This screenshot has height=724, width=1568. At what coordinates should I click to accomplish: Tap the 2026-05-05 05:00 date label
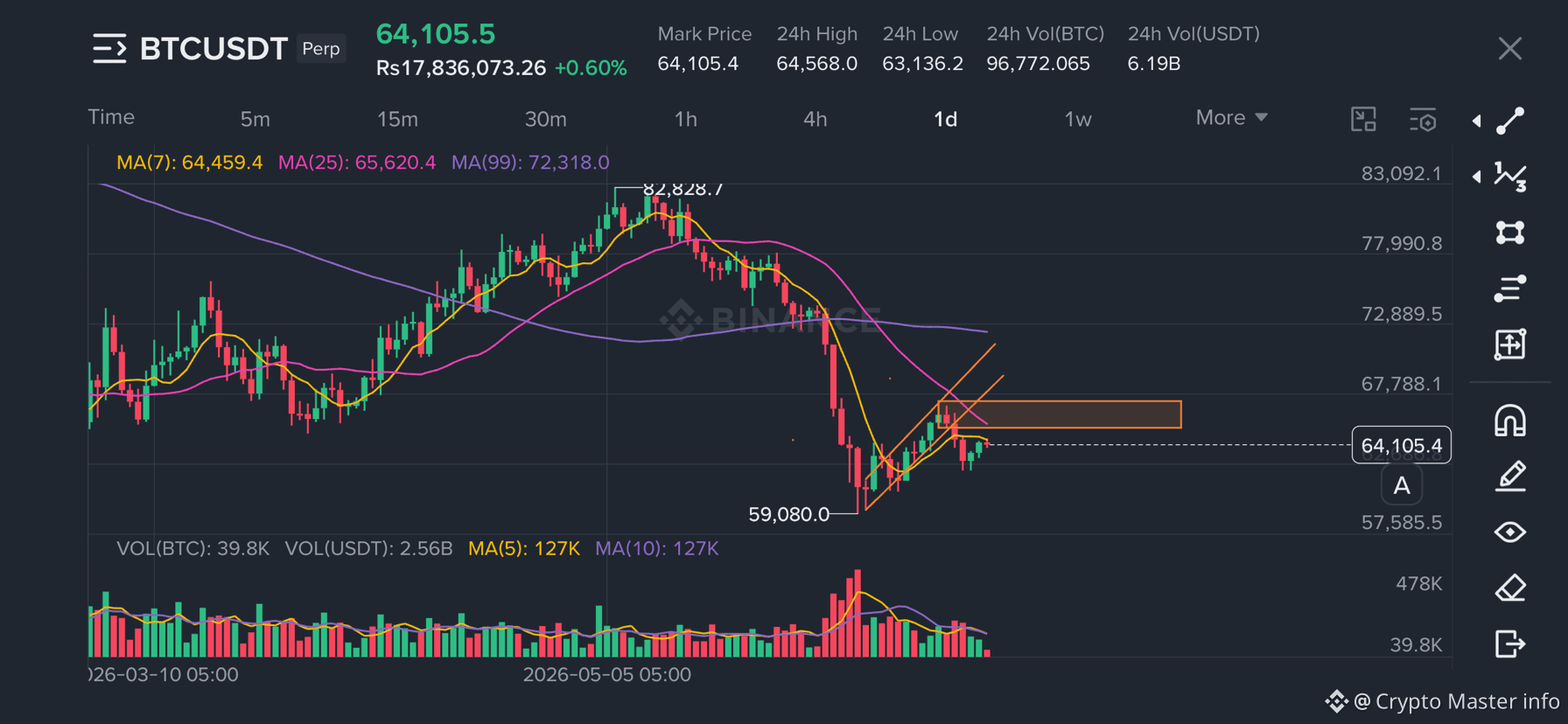pos(607,675)
